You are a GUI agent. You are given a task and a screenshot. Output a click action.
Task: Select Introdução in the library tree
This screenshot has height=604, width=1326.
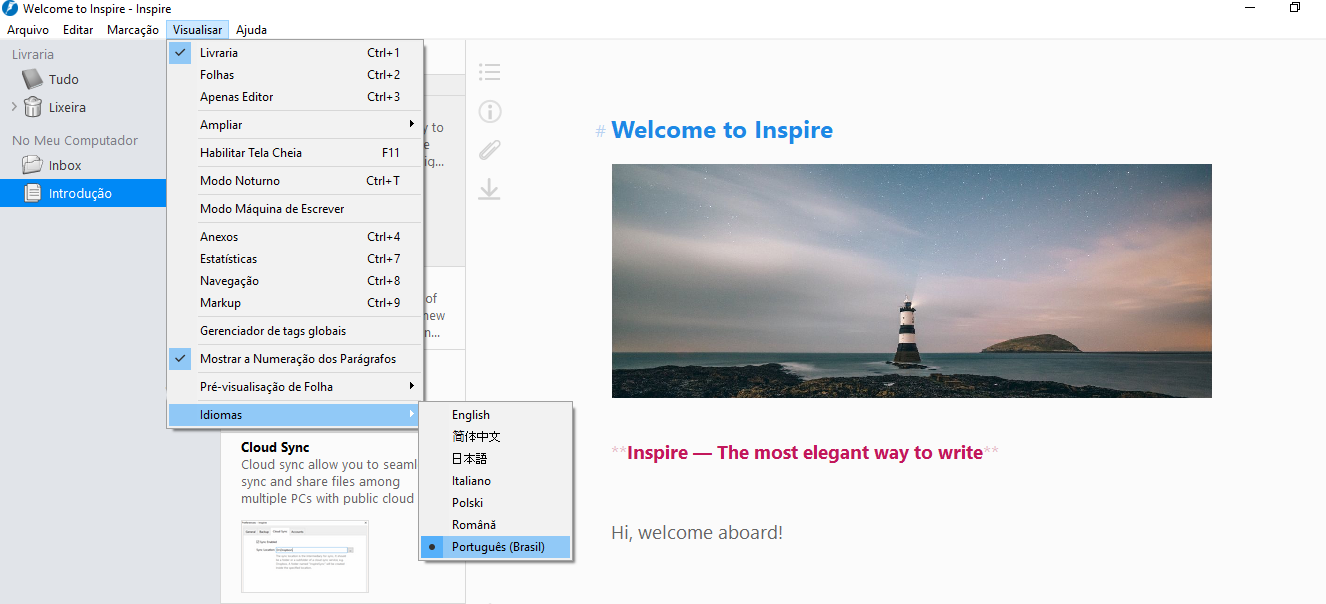83,193
